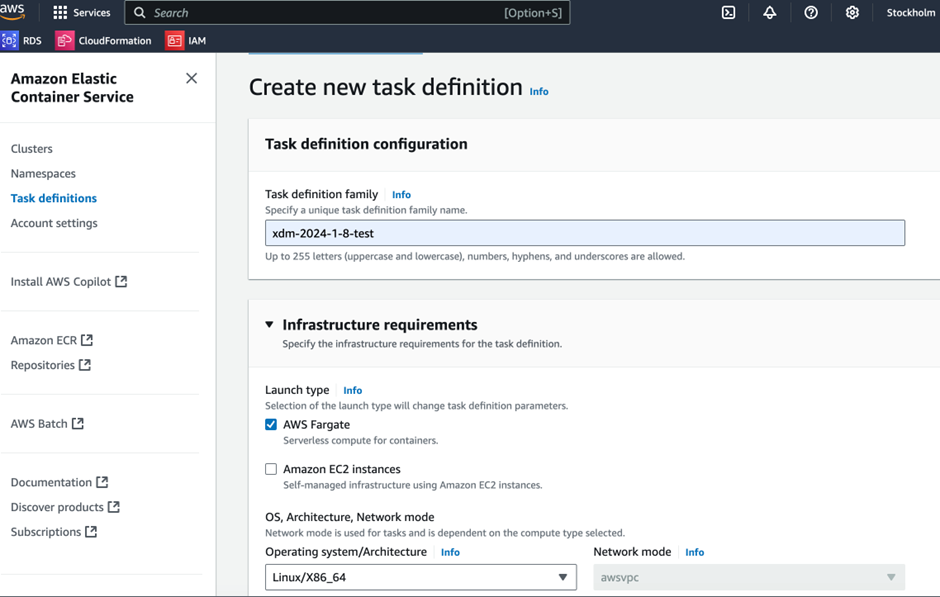This screenshot has height=597, width=940.
Task: Focus the AWS console search box
Action: click(347, 13)
